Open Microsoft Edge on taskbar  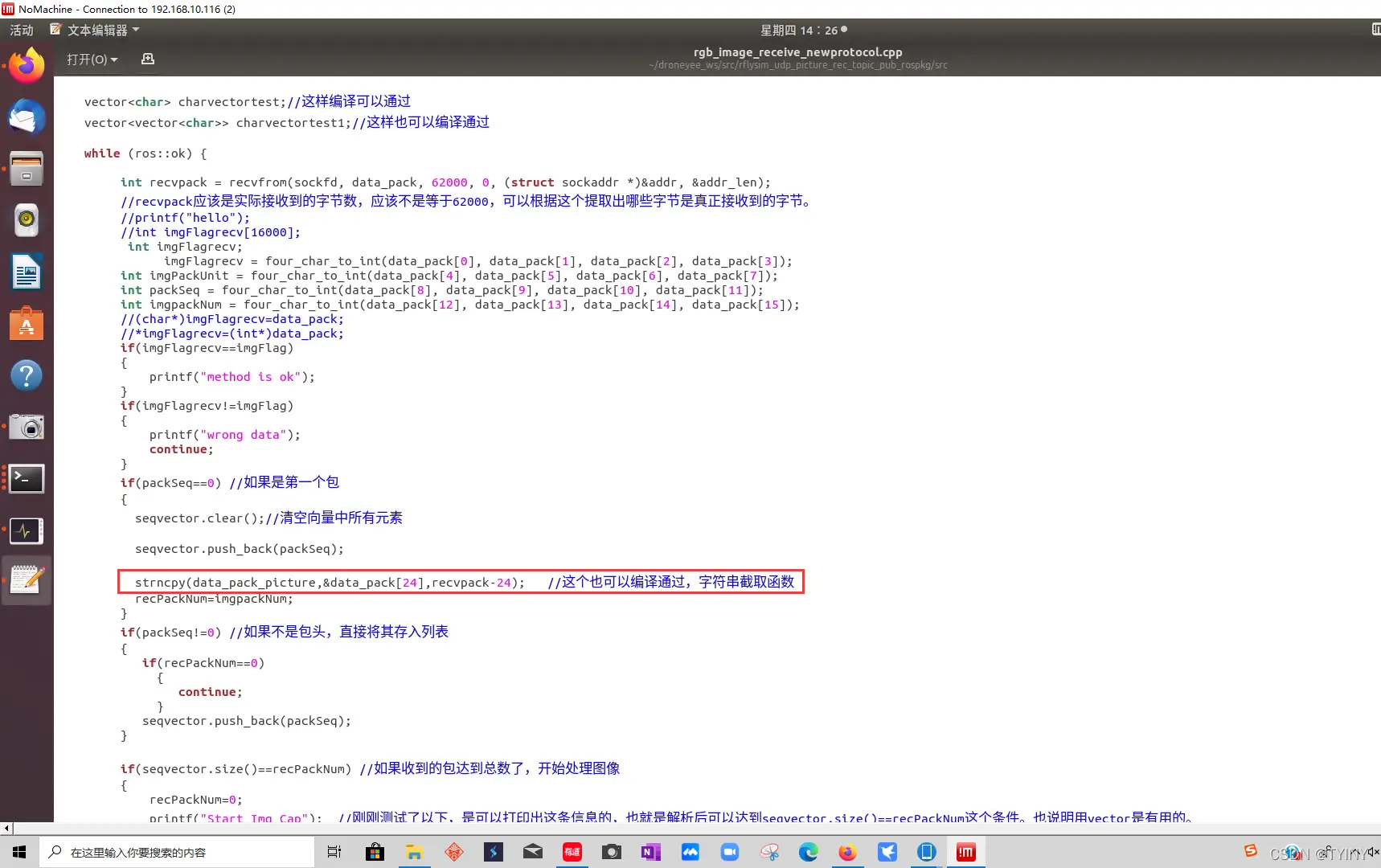809,852
